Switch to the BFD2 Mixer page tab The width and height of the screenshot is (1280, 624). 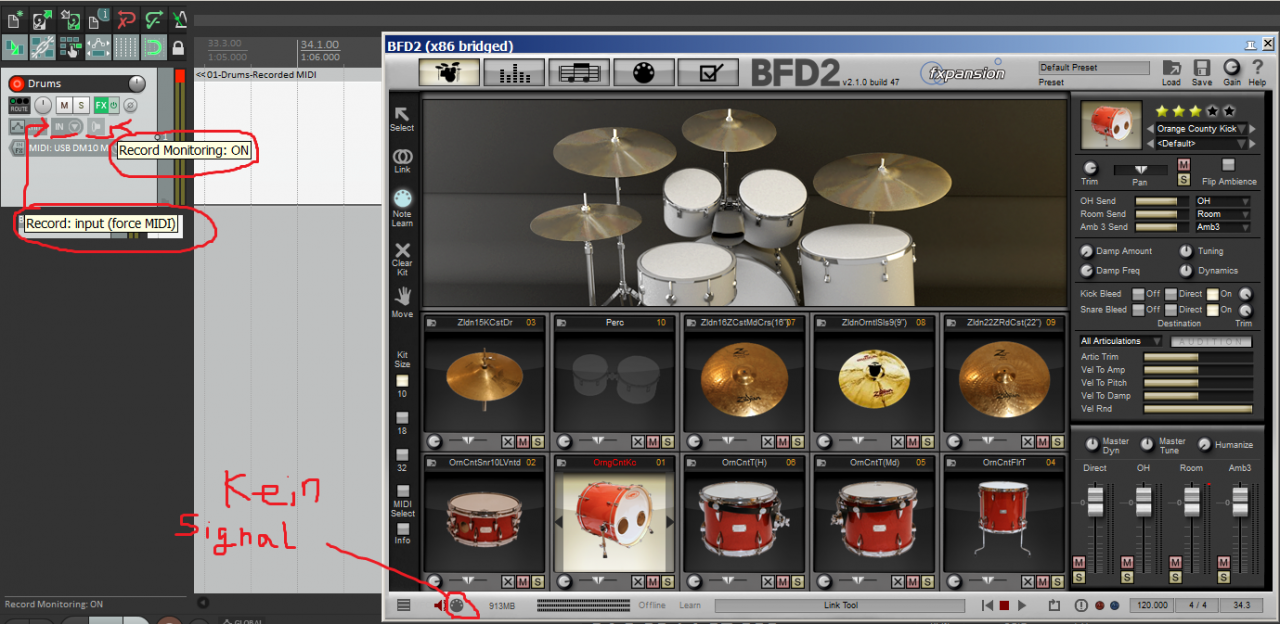514,72
